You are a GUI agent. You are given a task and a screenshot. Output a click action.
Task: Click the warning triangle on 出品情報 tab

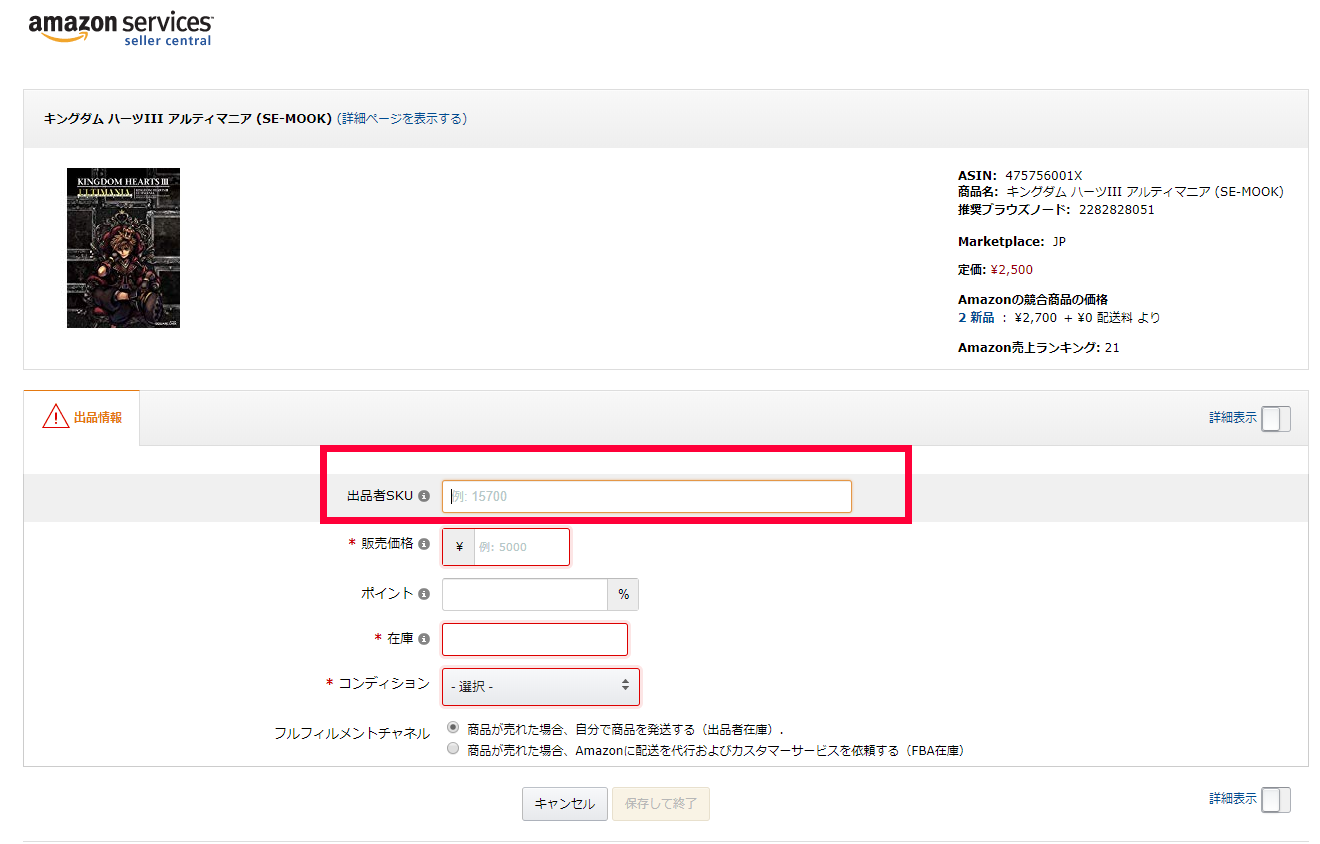[56, 417]
